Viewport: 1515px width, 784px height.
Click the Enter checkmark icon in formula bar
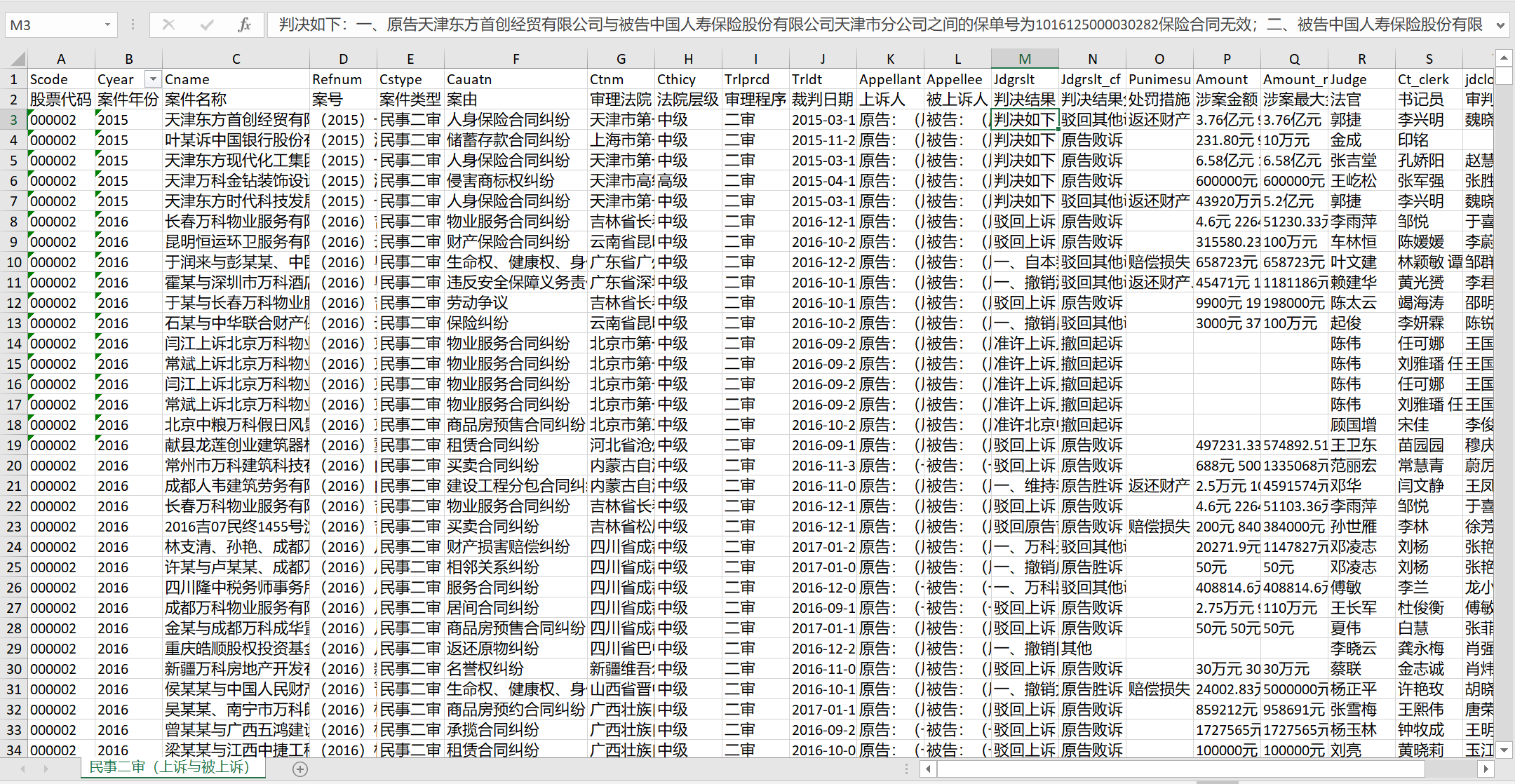click(x=206, y=25)
